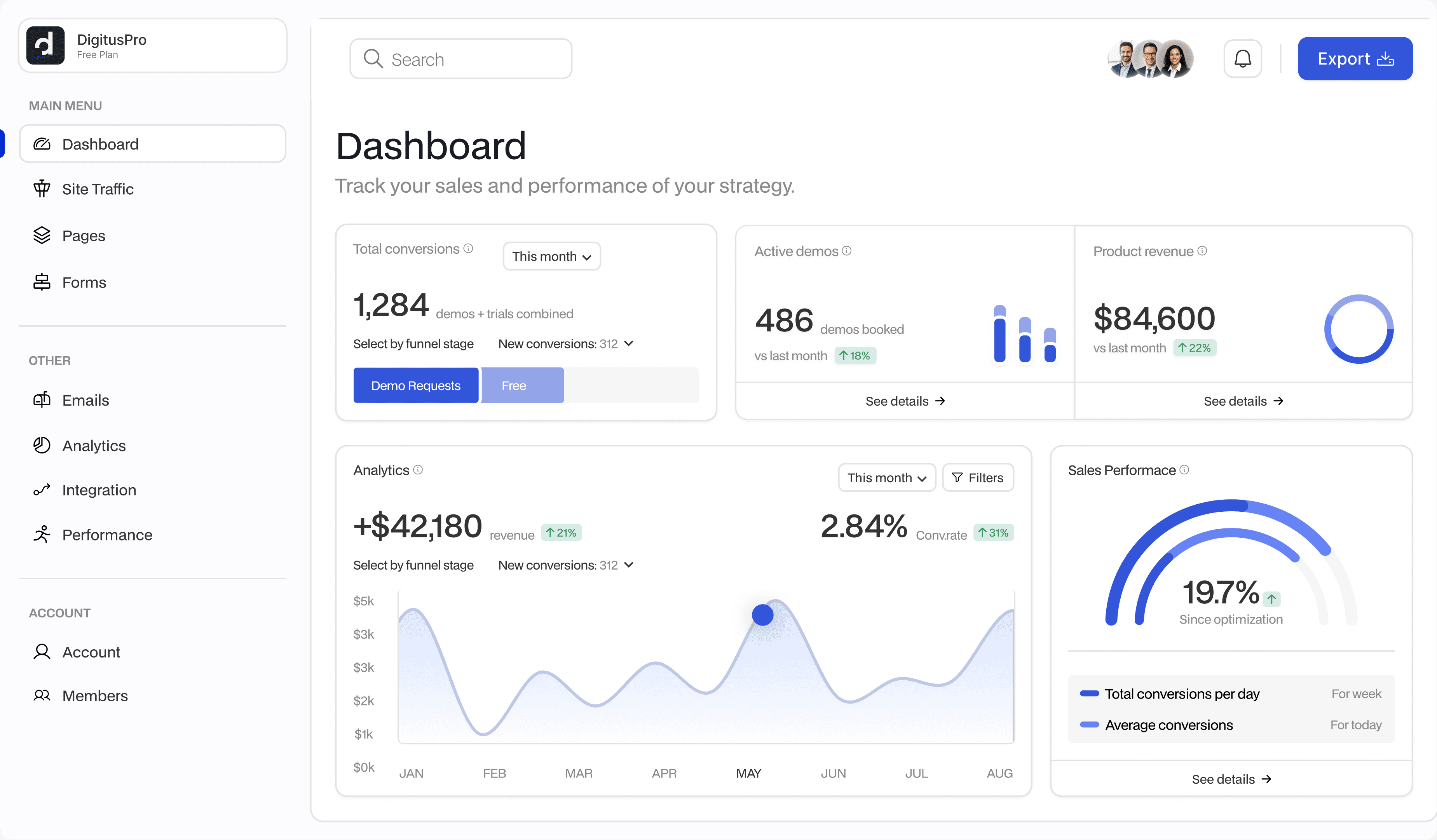Click the blue data point on the chart
This screenshot has height=840, width=1437.
(x=762, y=615)
